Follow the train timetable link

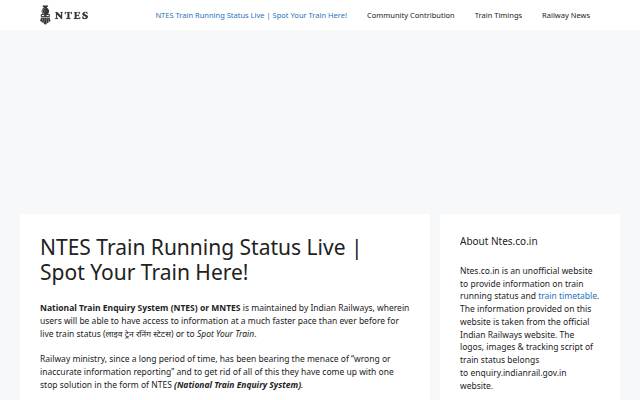point(567,296)
